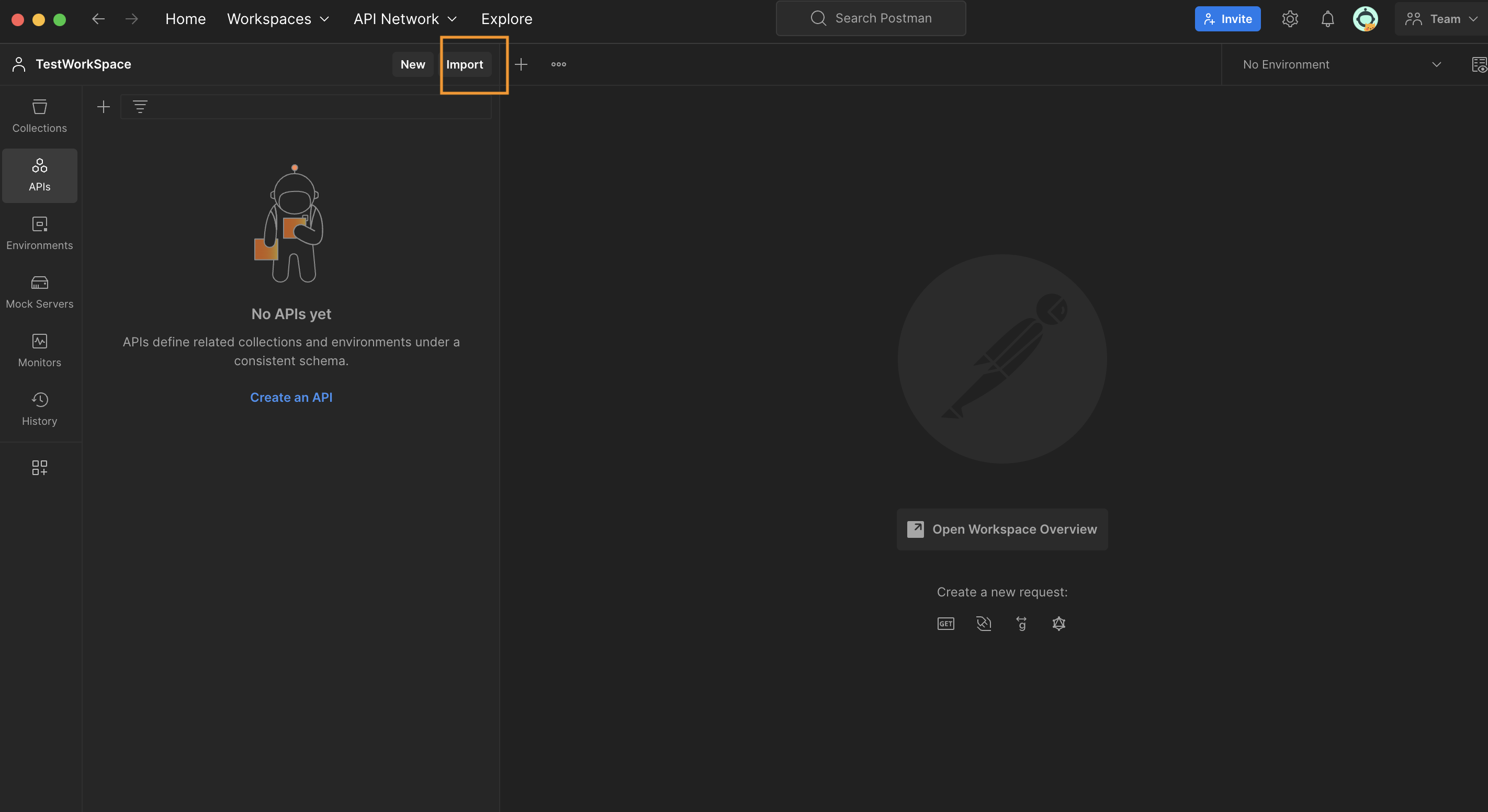Click the blue Invite button

click(x=1227, y=19)
